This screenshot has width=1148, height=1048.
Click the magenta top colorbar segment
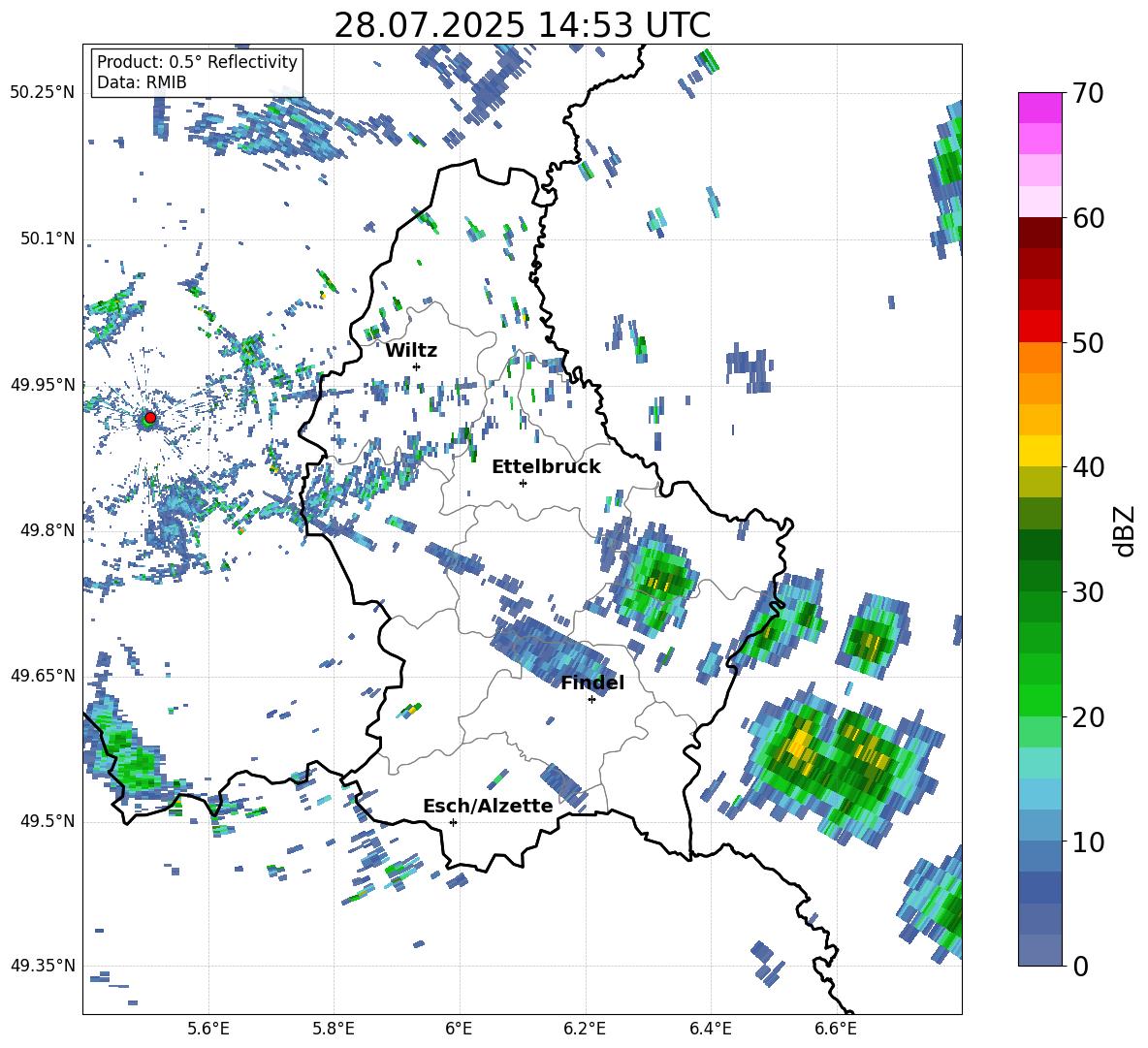point(1039,108)
